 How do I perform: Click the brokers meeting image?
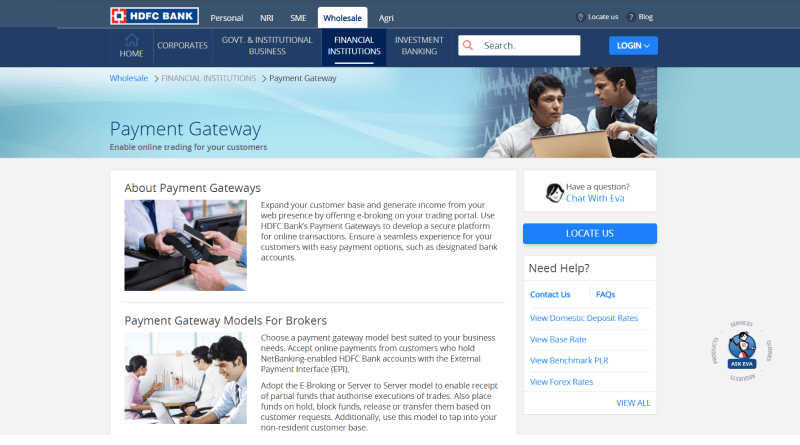tap(185, 378)
